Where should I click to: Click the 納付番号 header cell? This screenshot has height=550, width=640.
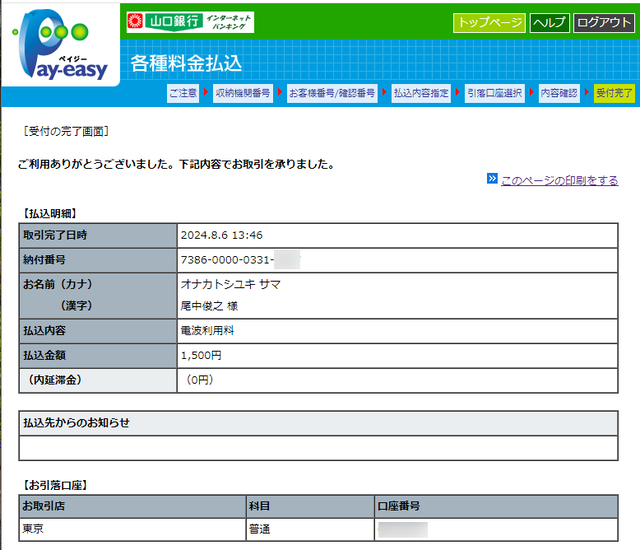tap(98, 260)
